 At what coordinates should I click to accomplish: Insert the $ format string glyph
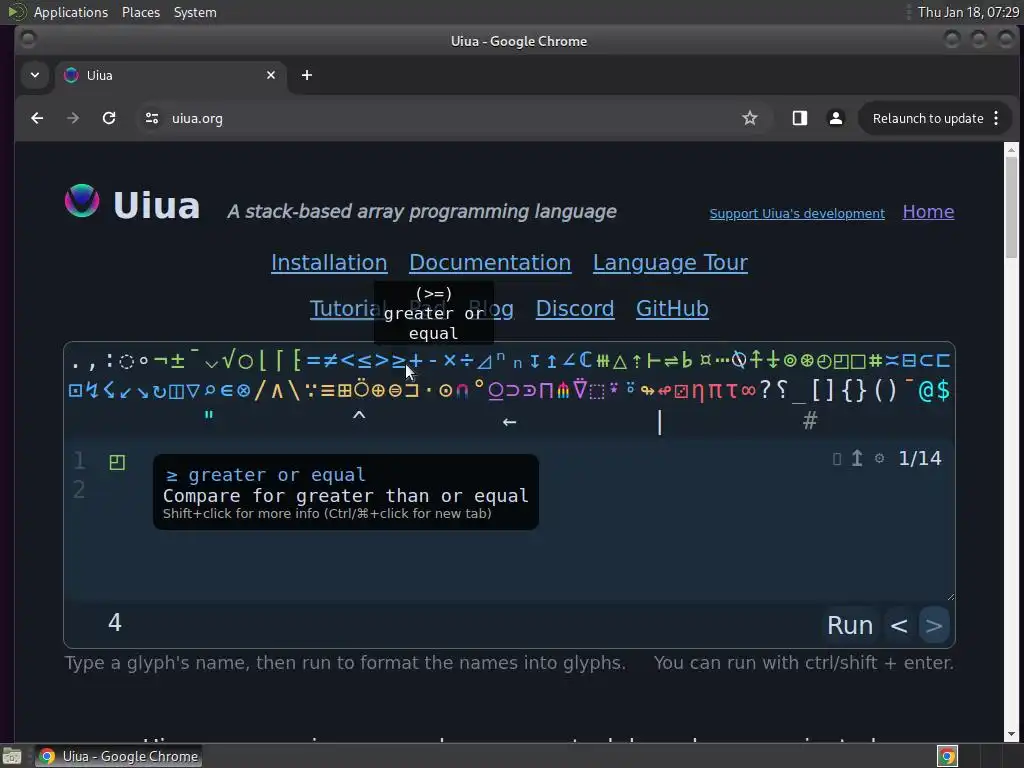coord(944,391)
